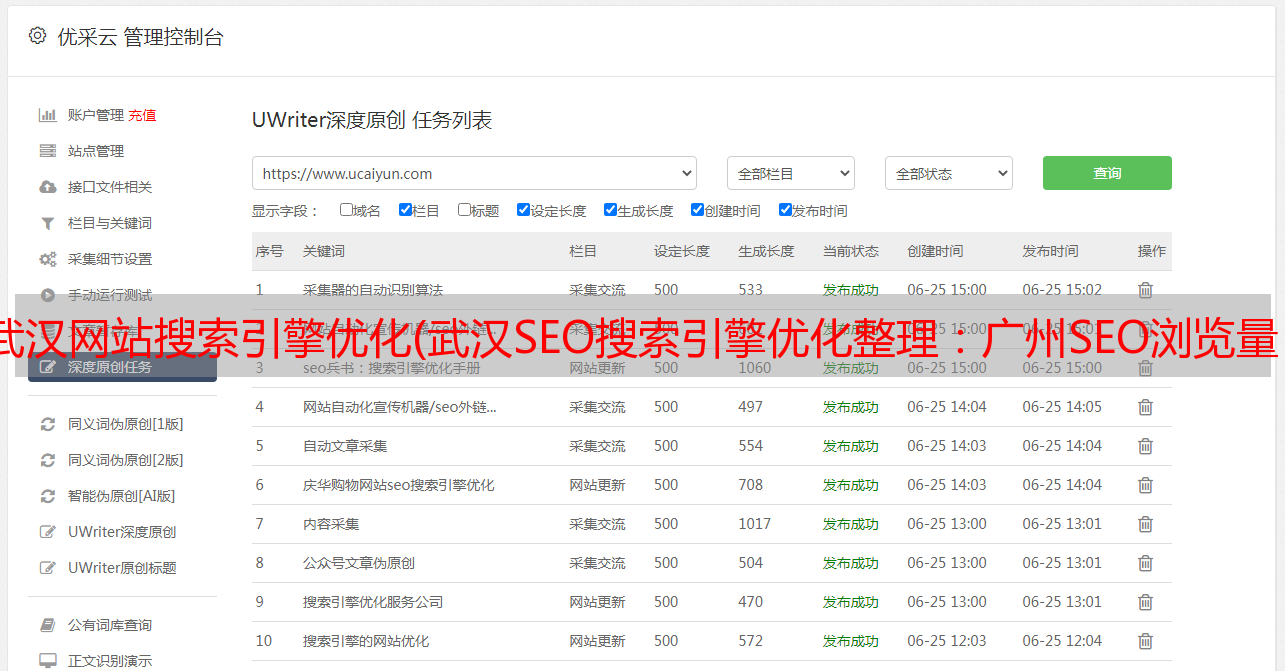Expand the 全部栏目 dropdown
The height and width of the screenshot is (671, 1285).
(790, 173)
